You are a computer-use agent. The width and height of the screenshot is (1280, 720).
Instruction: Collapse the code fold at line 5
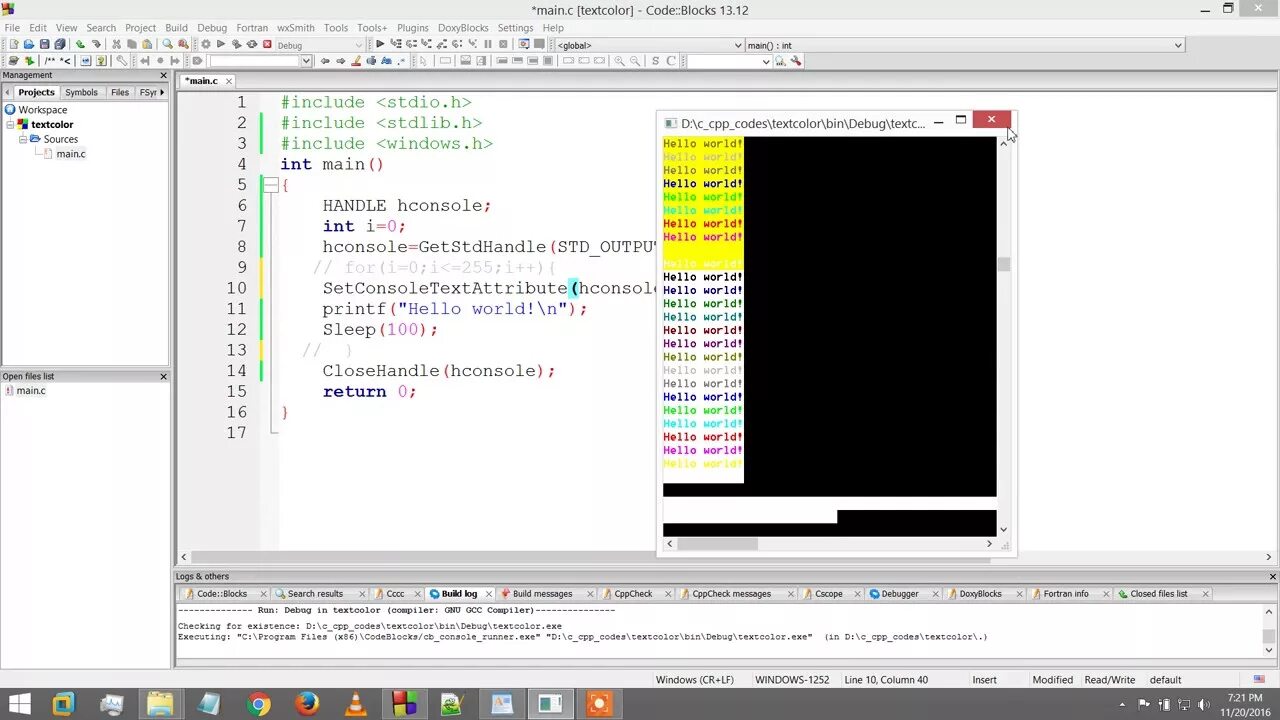click(x=271, y=185)
